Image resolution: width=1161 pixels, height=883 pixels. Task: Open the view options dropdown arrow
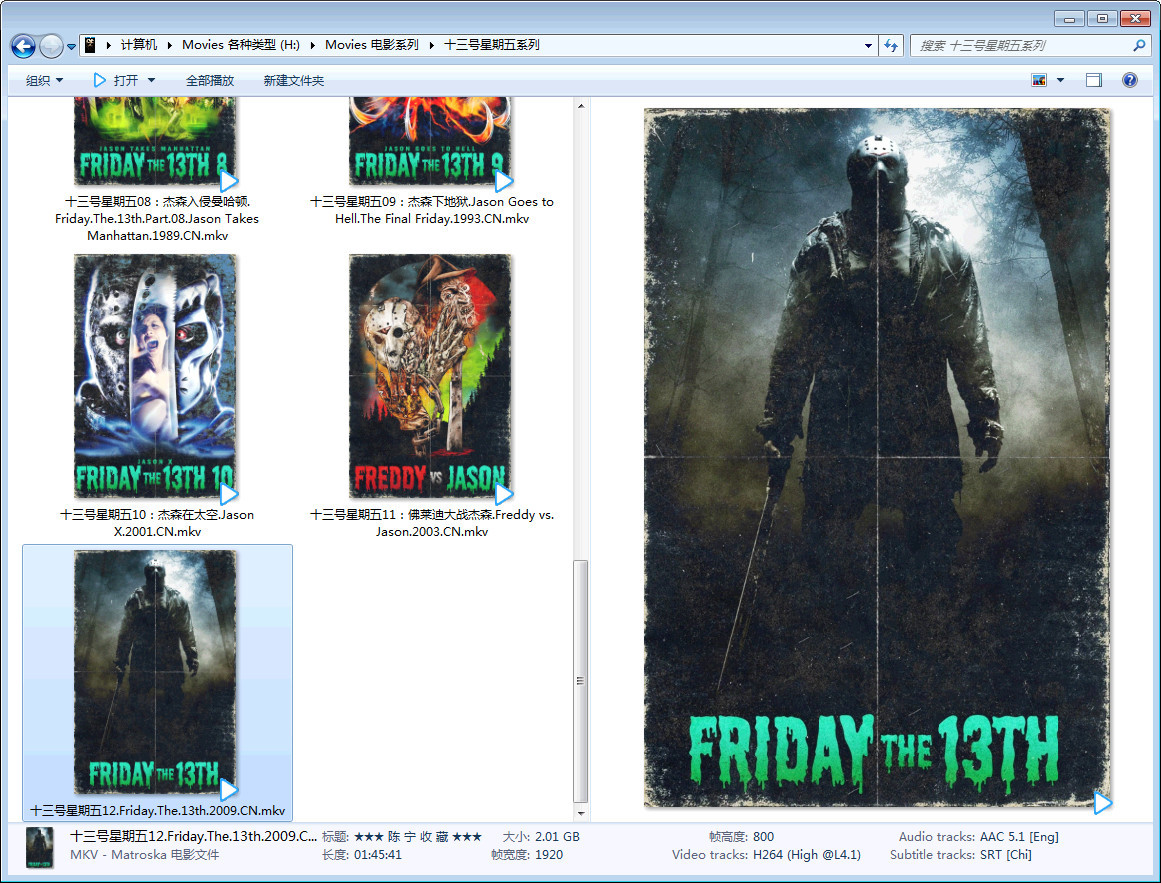(x=1061, y=81)
